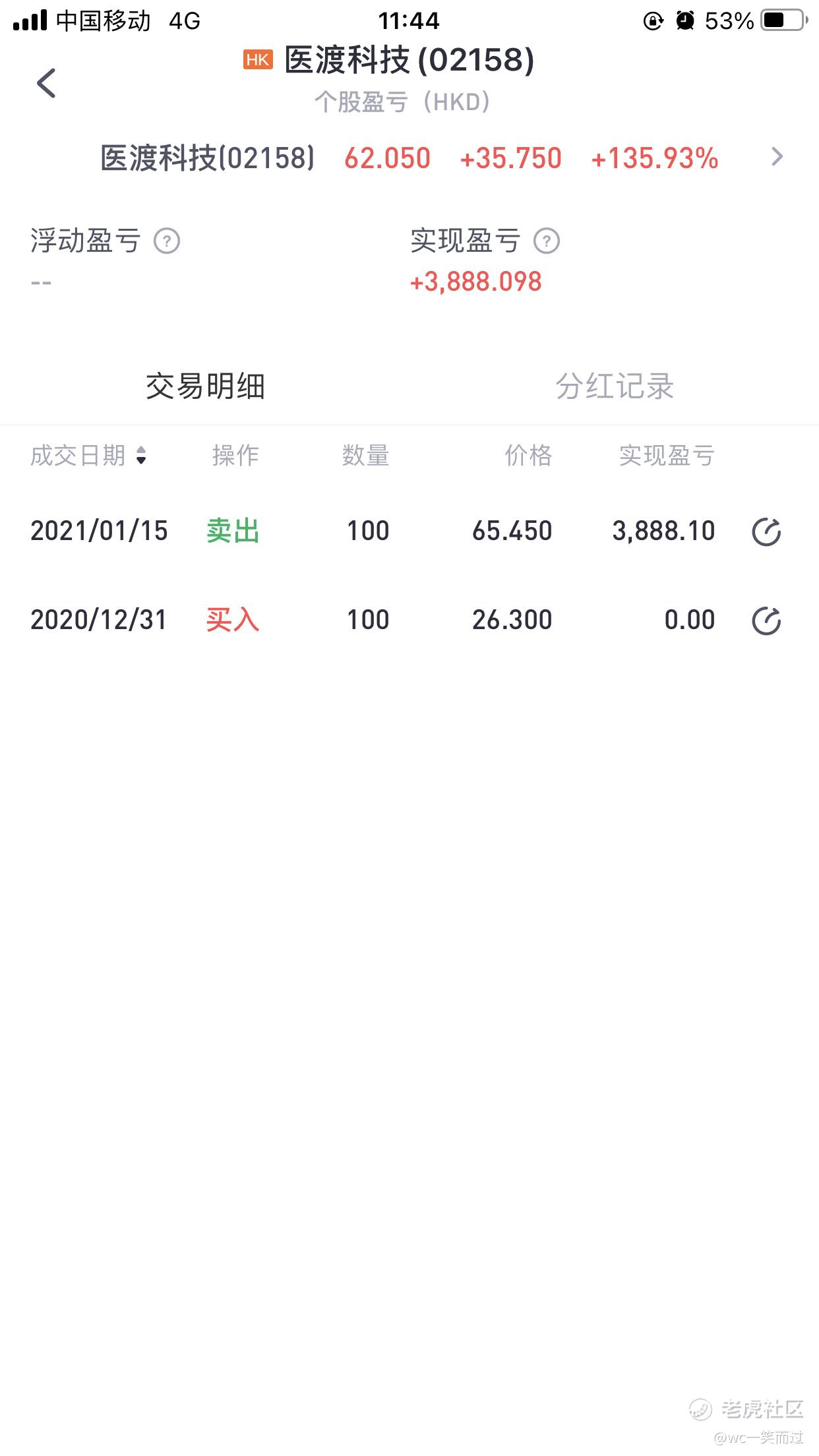The width and height of the screenshot is (819, 1456).
Task: Tap the 老虎社区 watermark logo
Action: [x=747, y=1409]
